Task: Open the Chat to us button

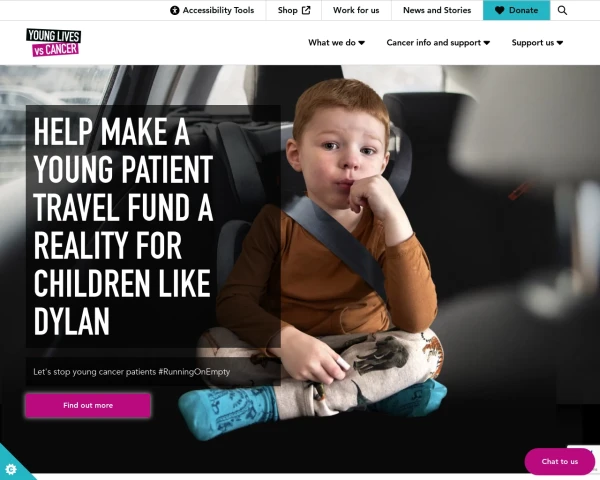Action: click(559, 462)
